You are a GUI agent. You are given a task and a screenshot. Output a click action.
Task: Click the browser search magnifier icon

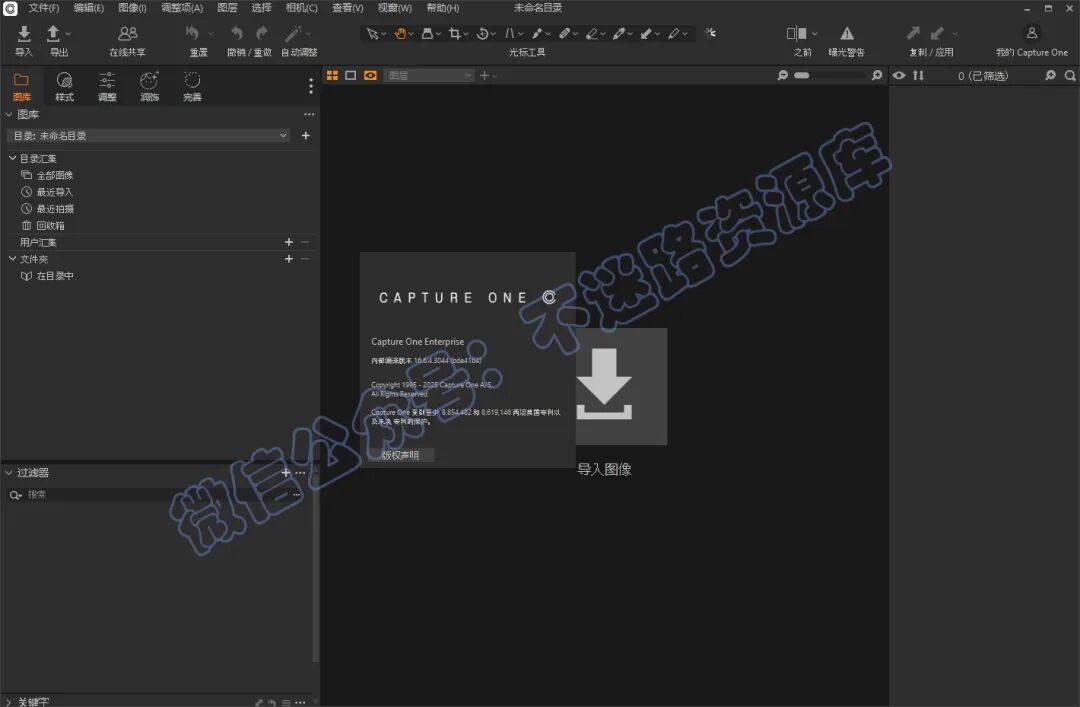(1070, 75)
